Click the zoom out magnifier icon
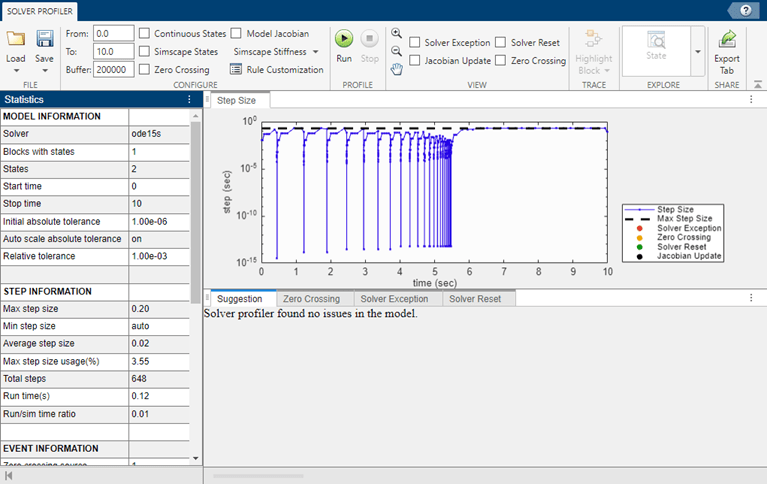 pyautogui.click(x=397, y=51)
